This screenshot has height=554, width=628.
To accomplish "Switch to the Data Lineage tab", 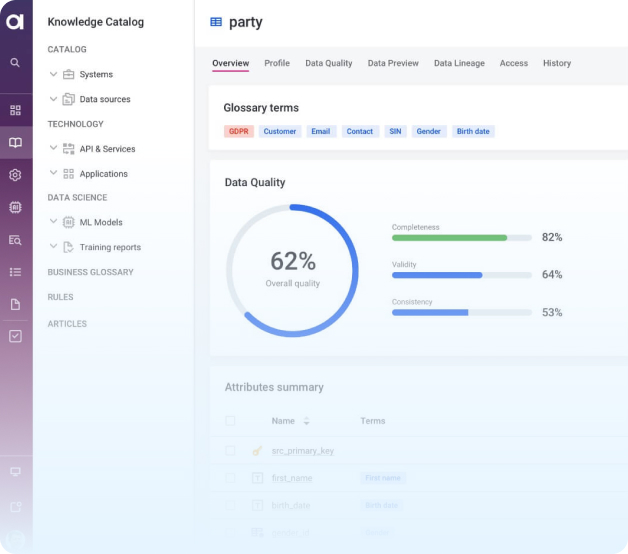I will click(x=459, y=63).
